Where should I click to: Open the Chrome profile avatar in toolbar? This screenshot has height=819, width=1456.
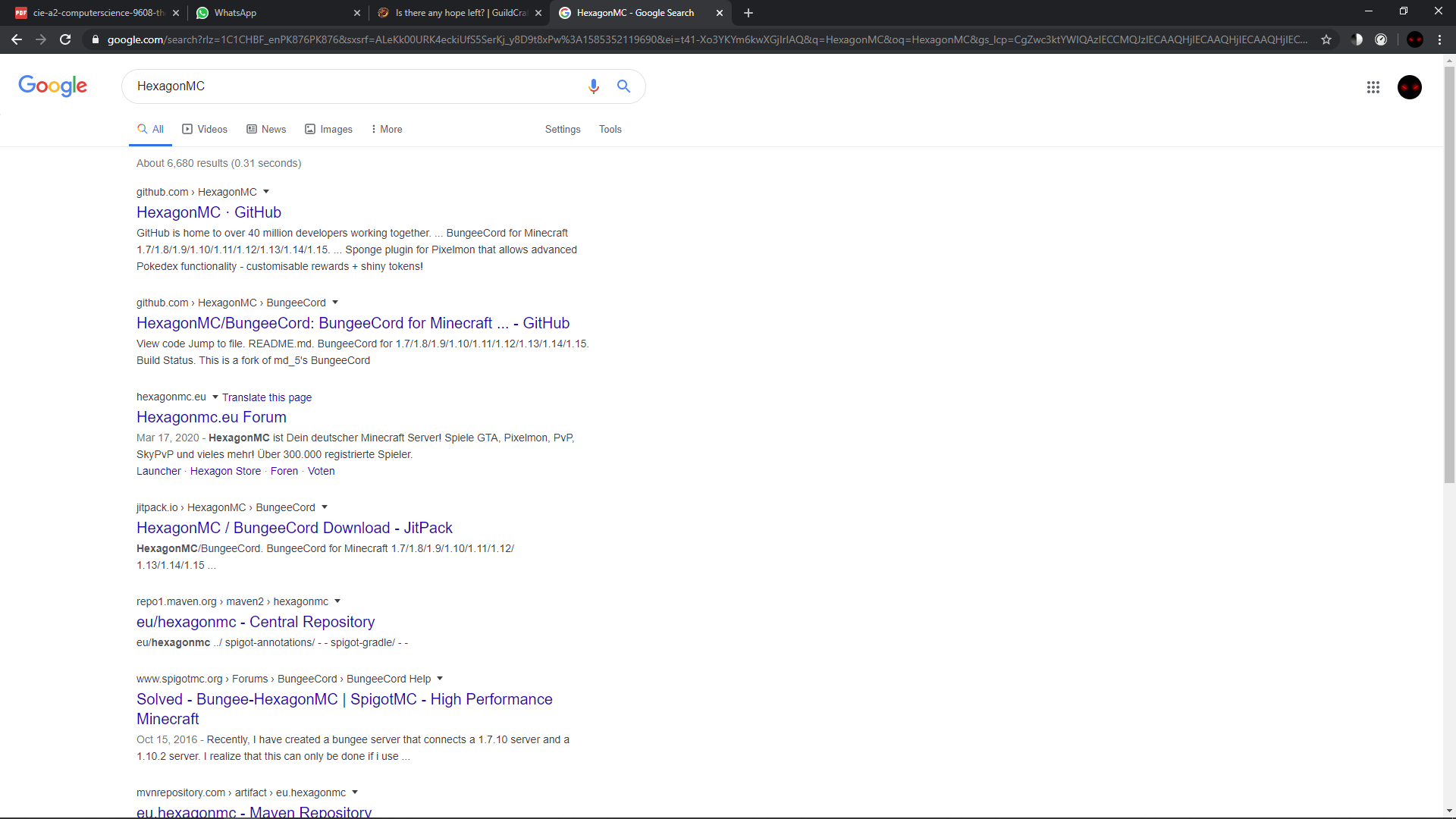(1415, 39)
